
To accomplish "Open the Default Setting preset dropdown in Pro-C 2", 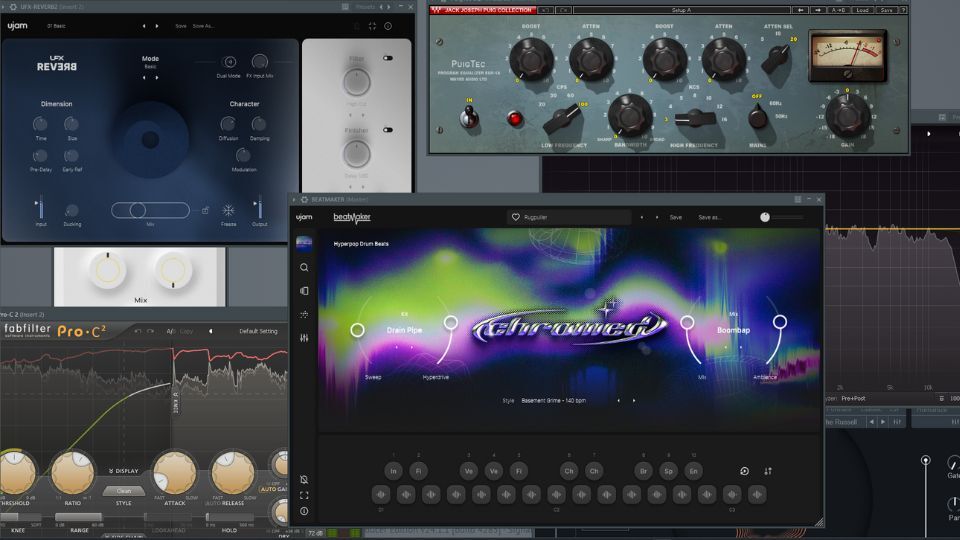I will pos(257,331).
